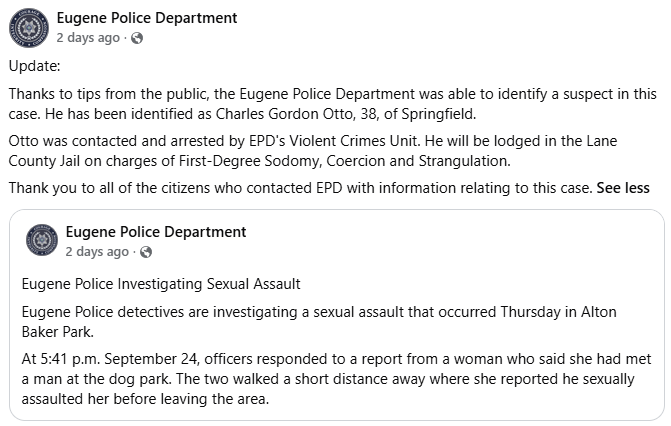Open the Eugene Police Department page from the update header
The height and width of the screenshot is (426, 671).
pos(147,18)
